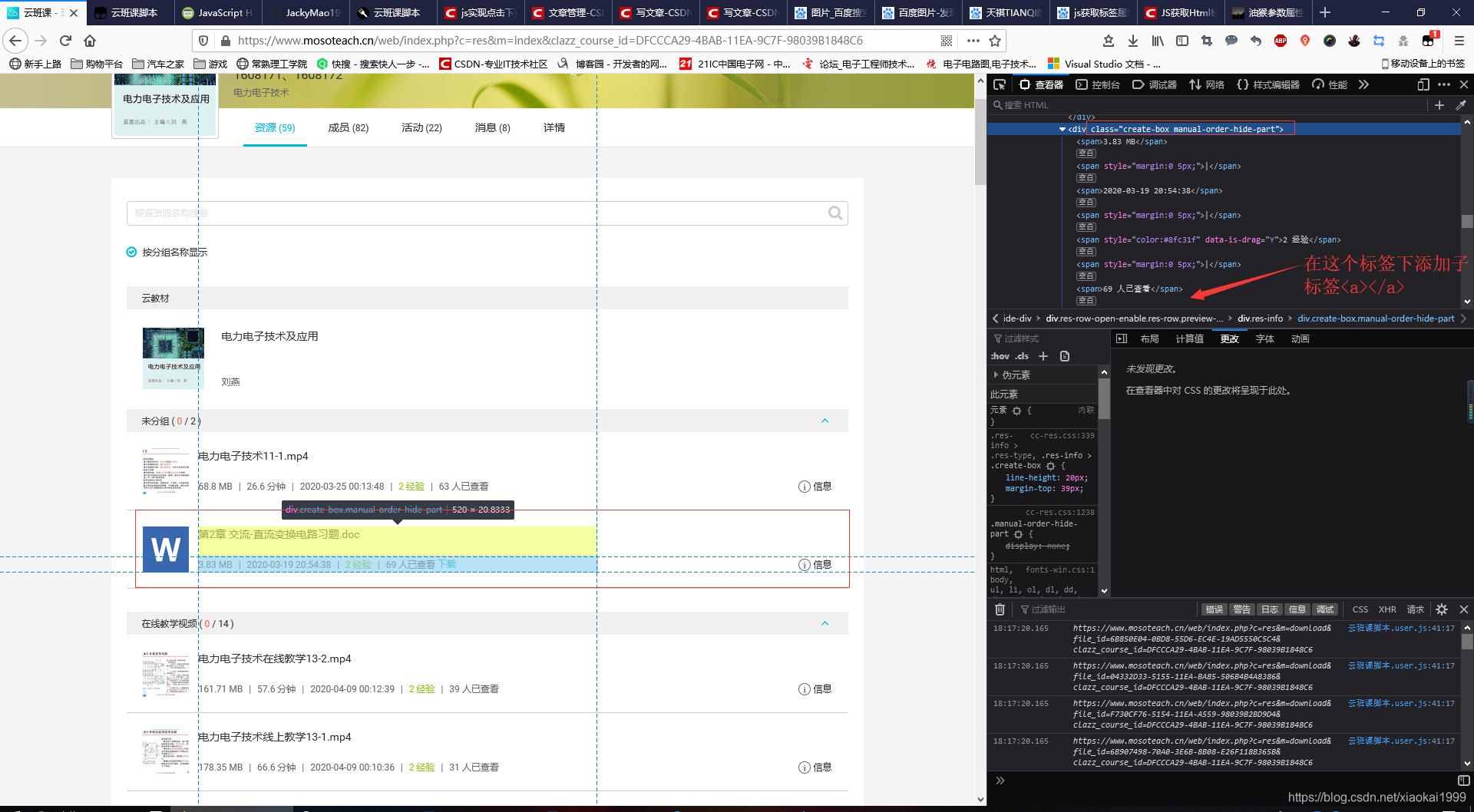Toggle print media simulation page icon
This screenshot has height=812, width=1474.
point(1065,356)
